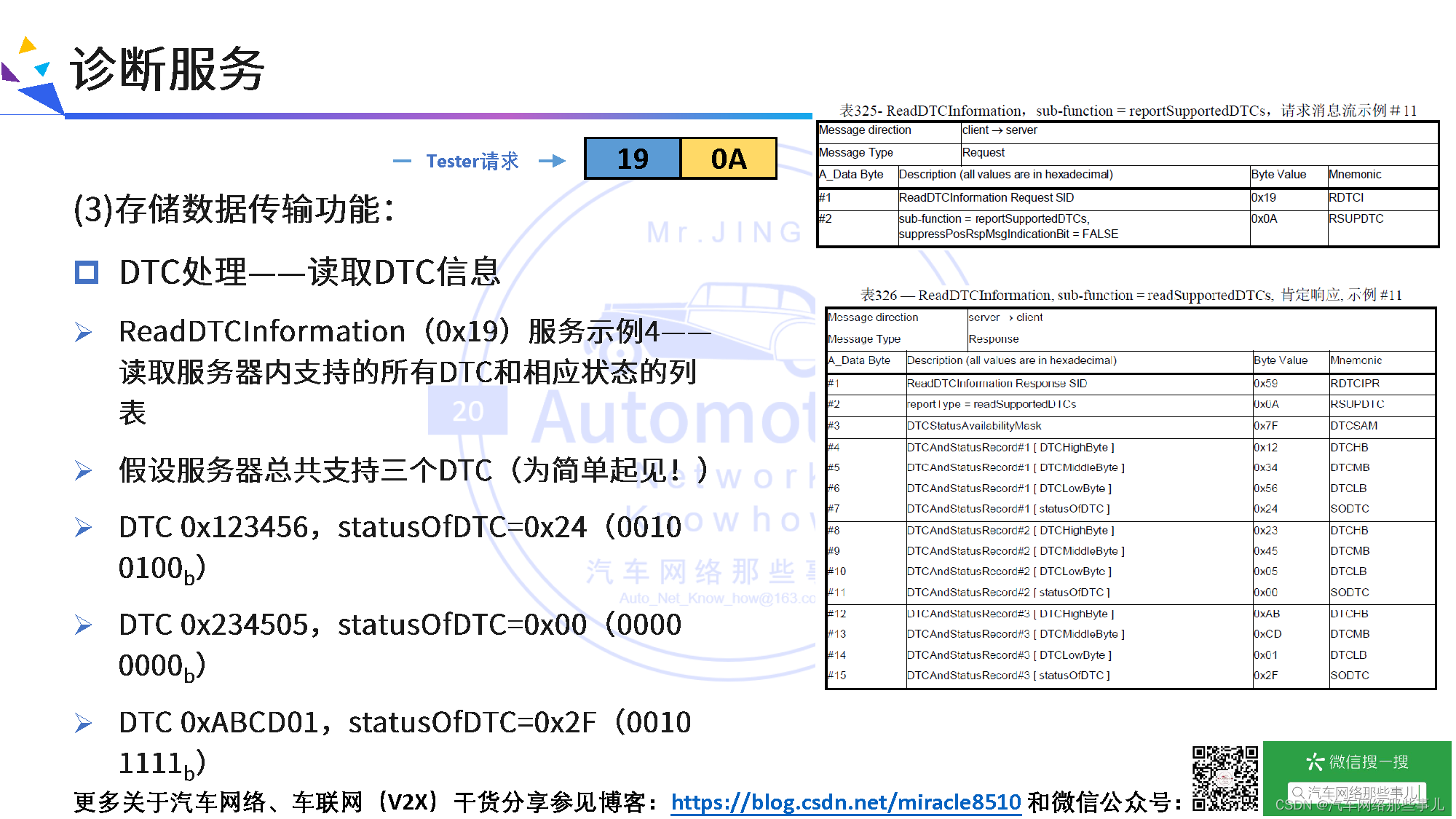The height and width of the screenshot is (819, 1456).
Task: Open the blog.csdn.net/miracle8510 link
Action: point(845,802)
